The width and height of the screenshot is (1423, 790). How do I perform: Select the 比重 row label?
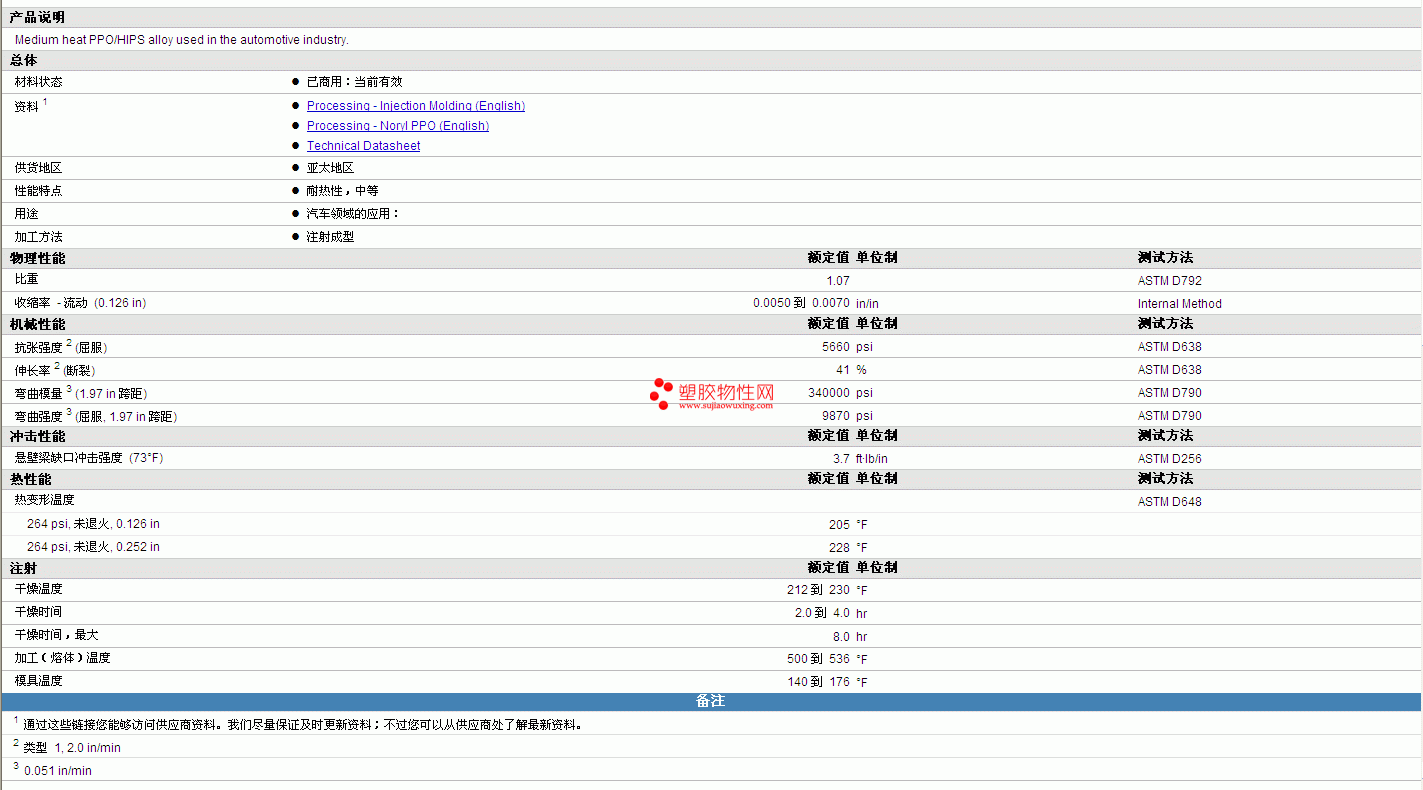26,281
